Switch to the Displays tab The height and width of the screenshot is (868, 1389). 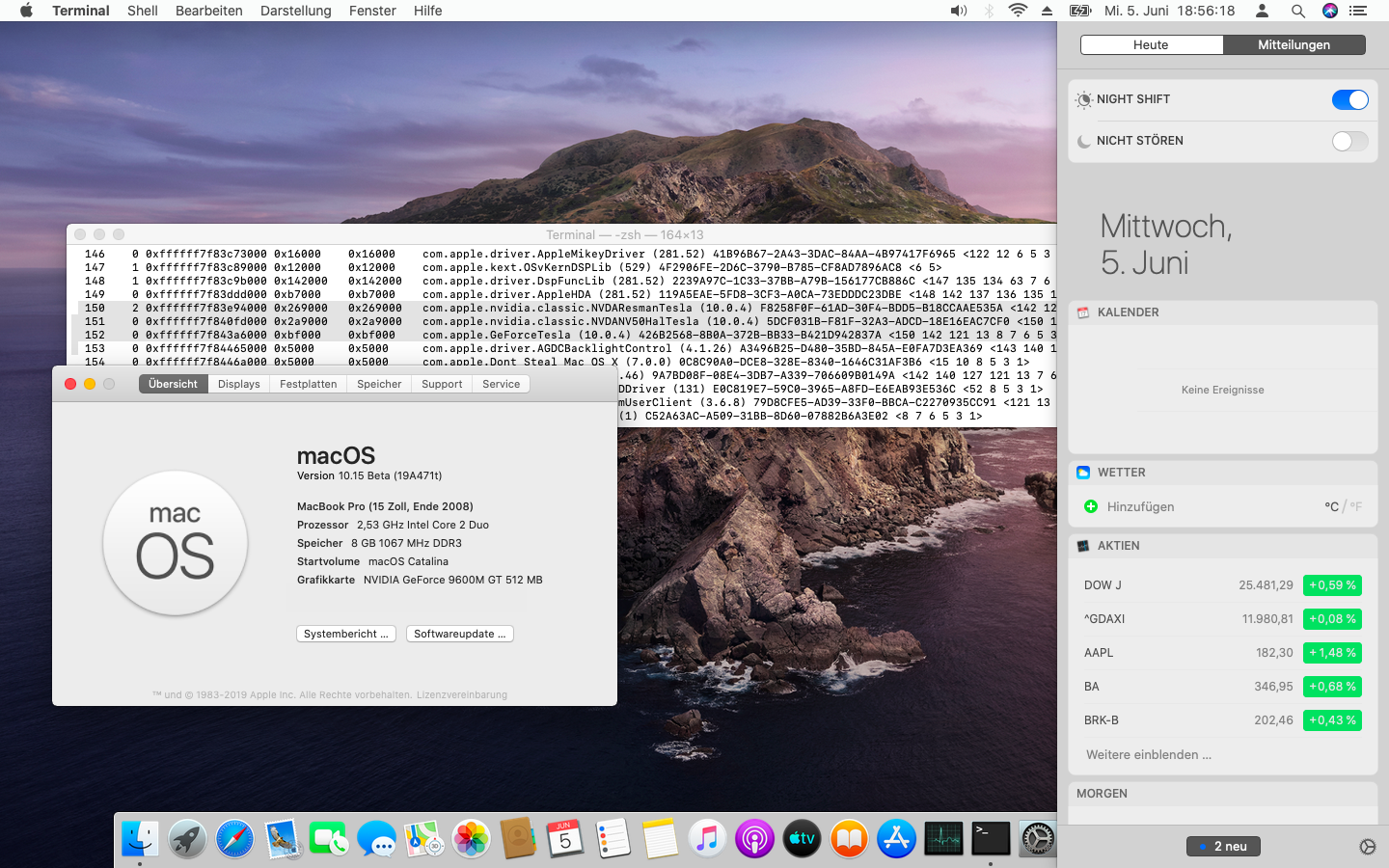tap(239, 384)
